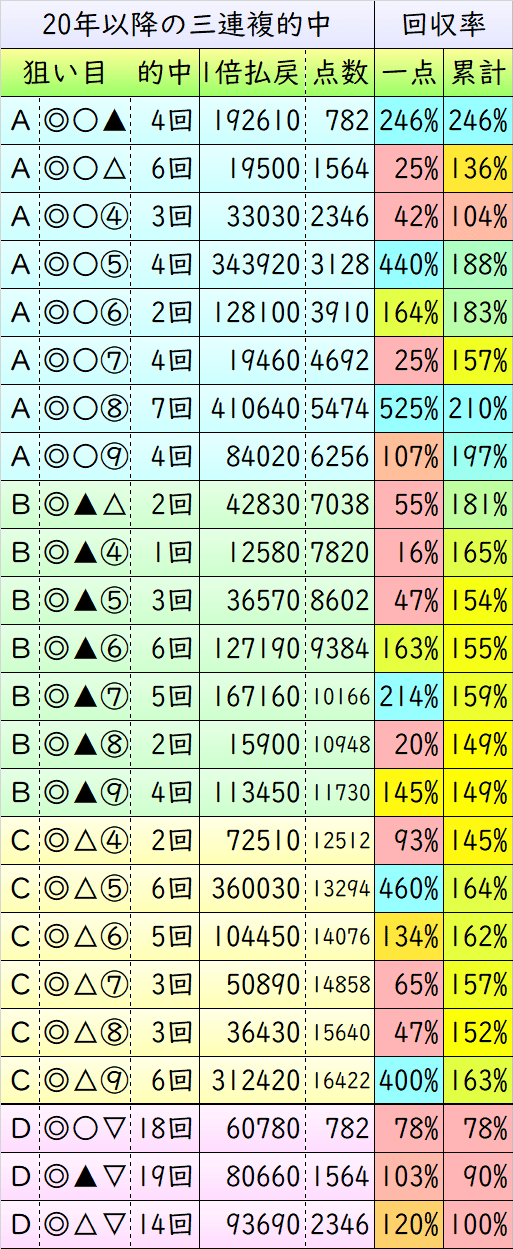Image resolution: width=513 pixels, height=1249 pixels.
Task: Select the payout value 60780
Action: (266, 1129)
